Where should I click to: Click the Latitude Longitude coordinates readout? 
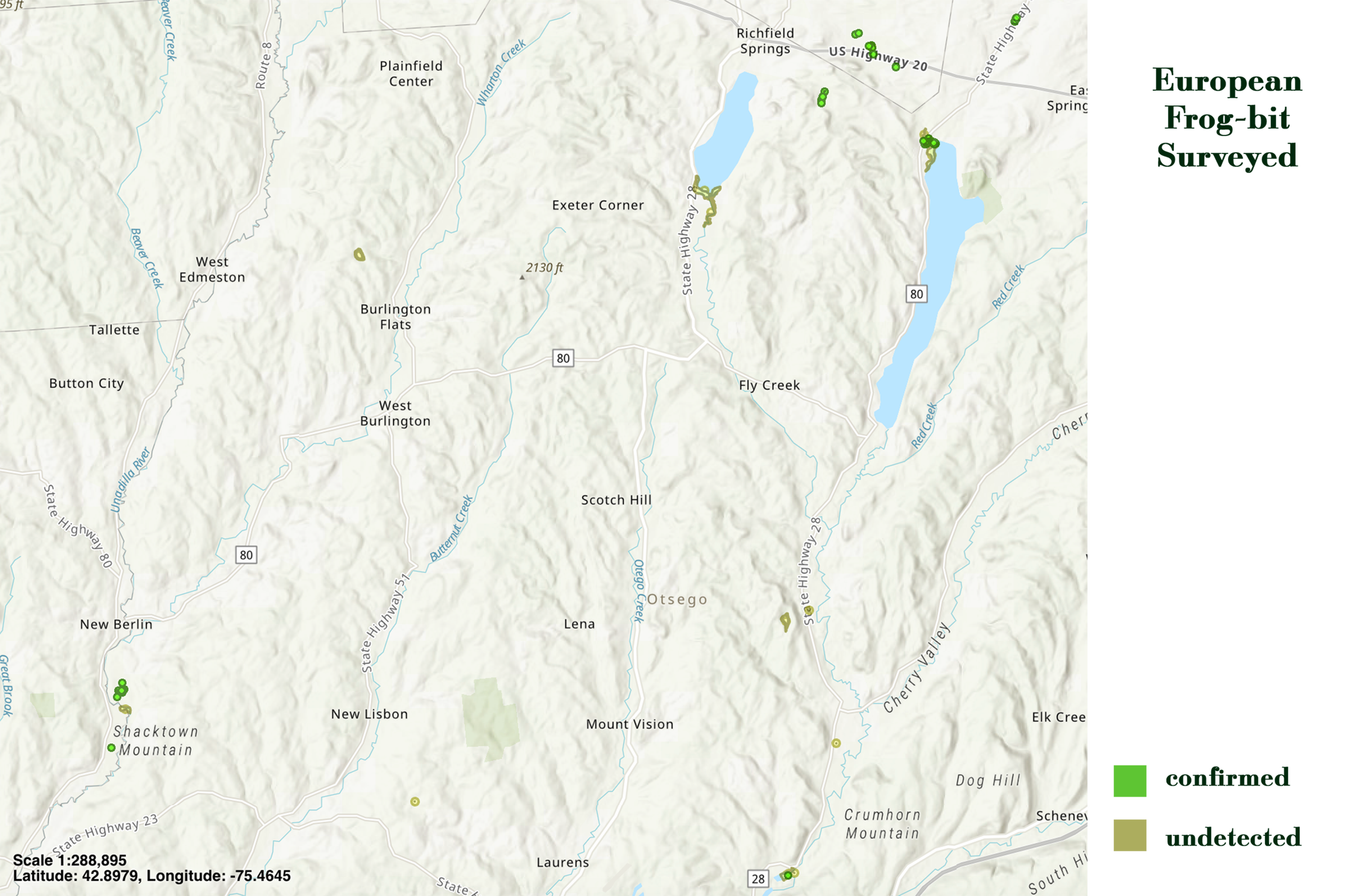tap(151, 875)
